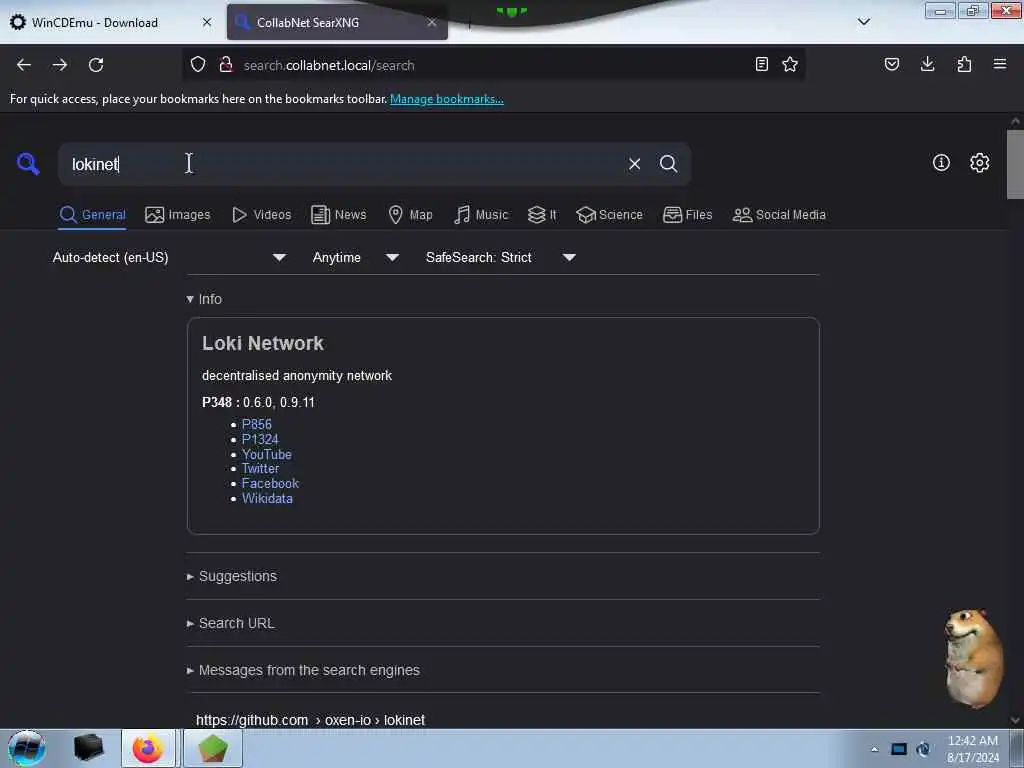Screen dimensions: 1024x768
Task: Switch to Files search category
Action: [x=687, y=215]
